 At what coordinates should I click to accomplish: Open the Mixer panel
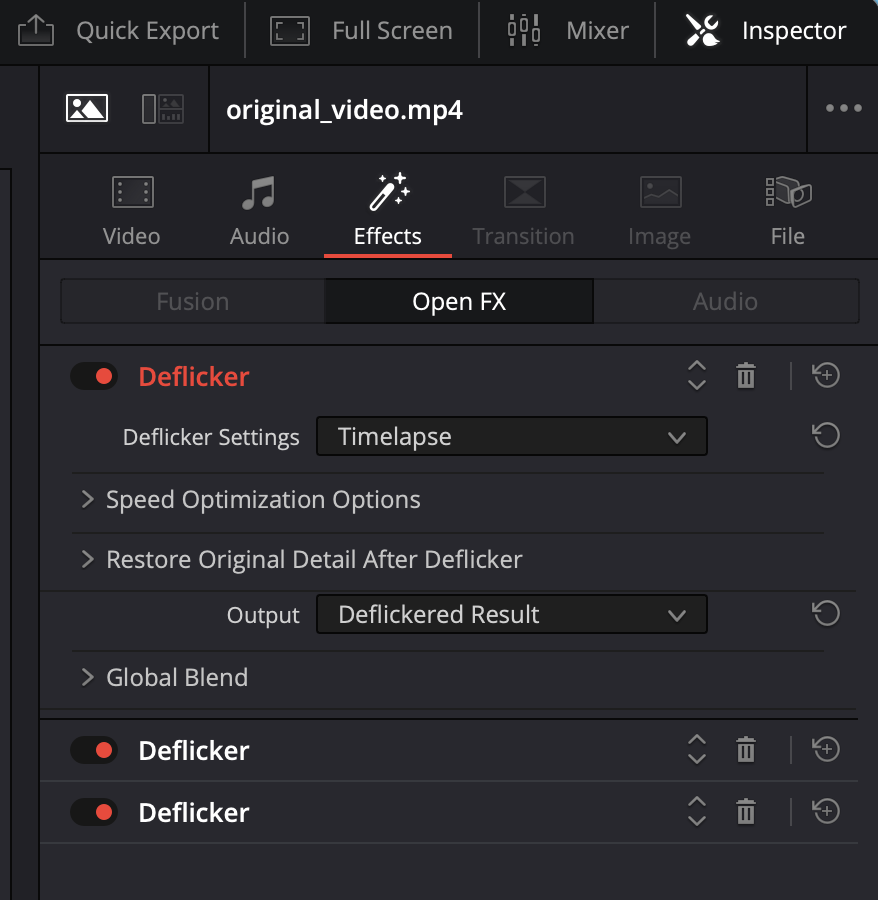pos(567,31)
